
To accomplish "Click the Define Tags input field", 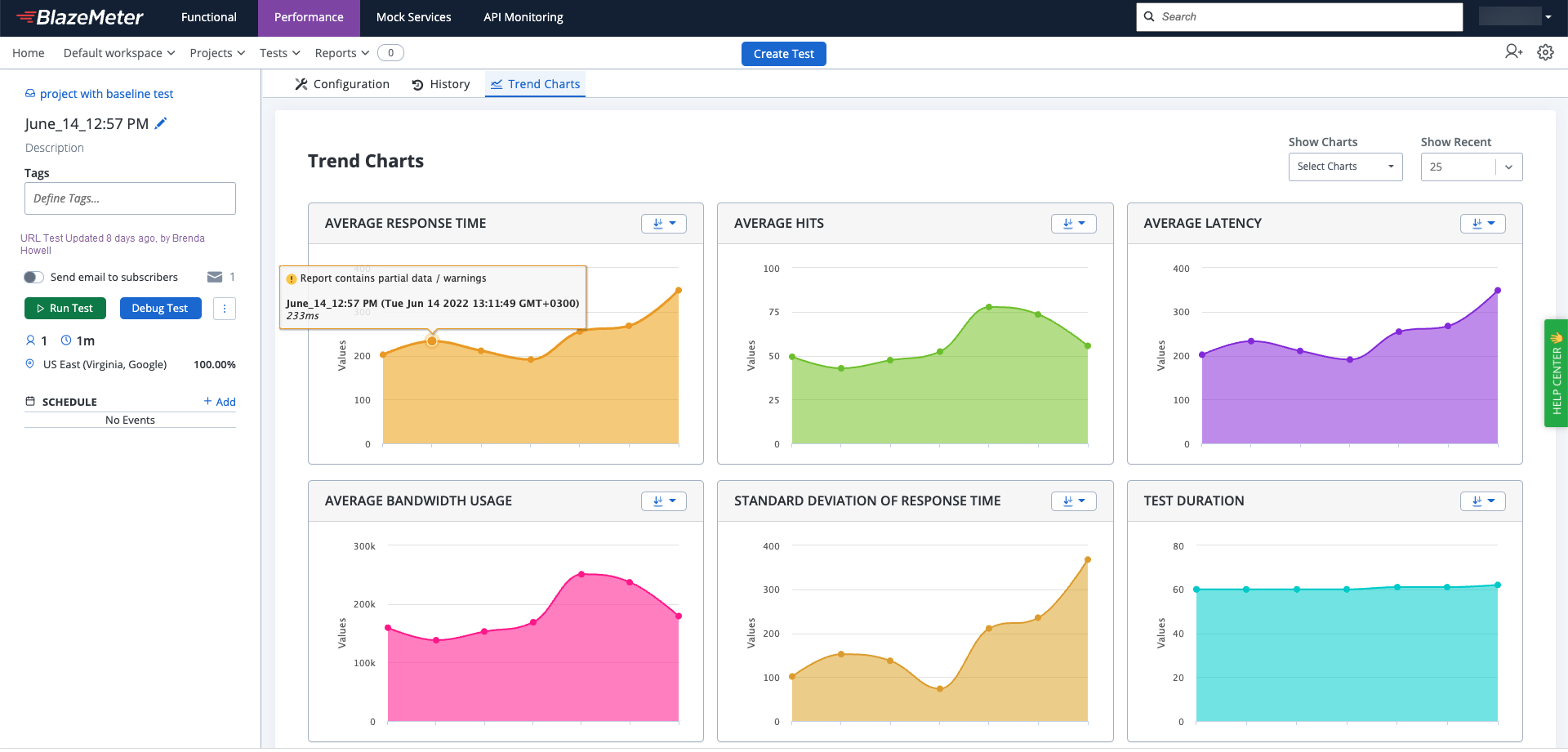I will 130,198.
